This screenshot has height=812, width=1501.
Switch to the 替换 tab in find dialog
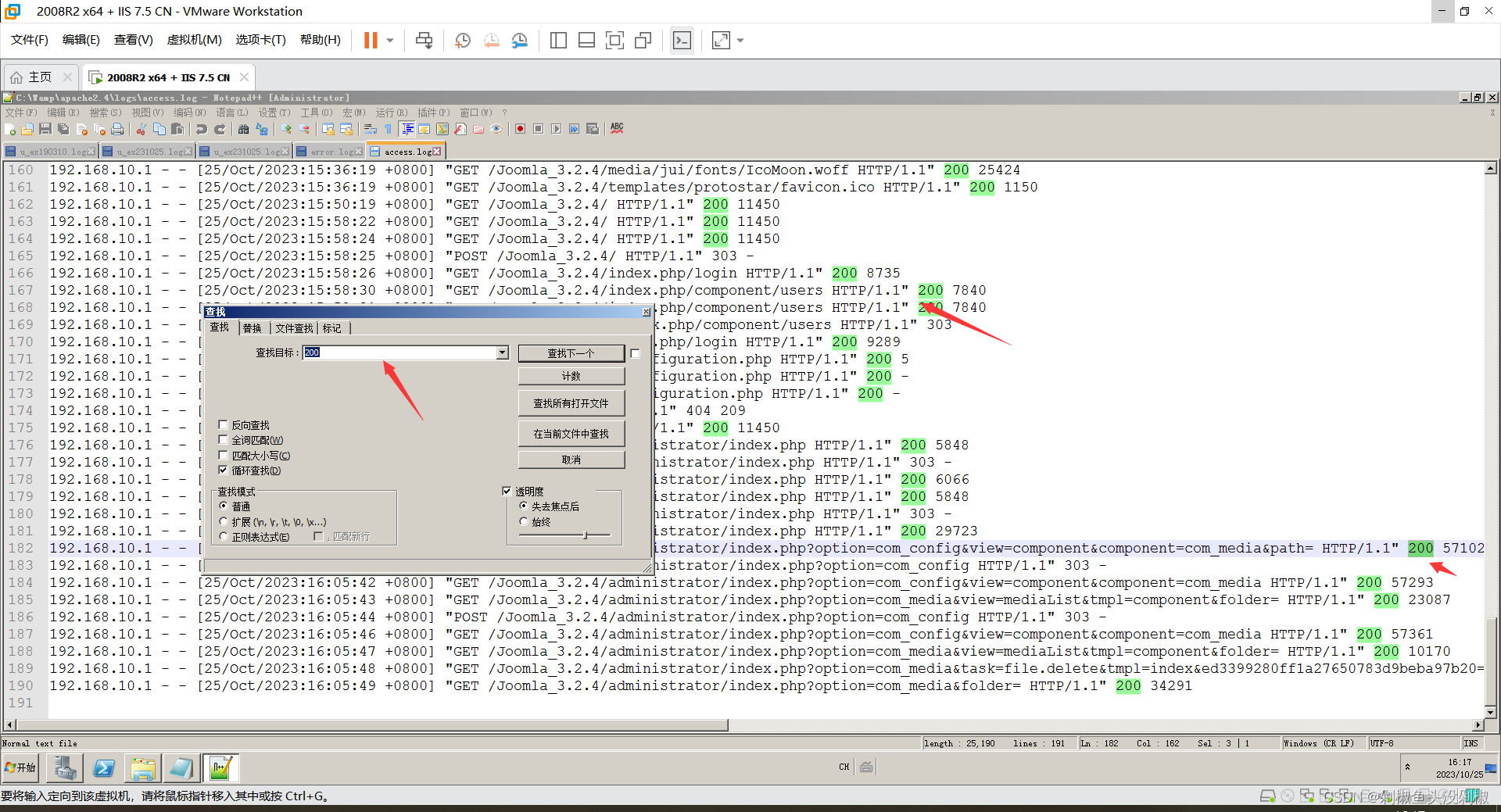point(253,328)
